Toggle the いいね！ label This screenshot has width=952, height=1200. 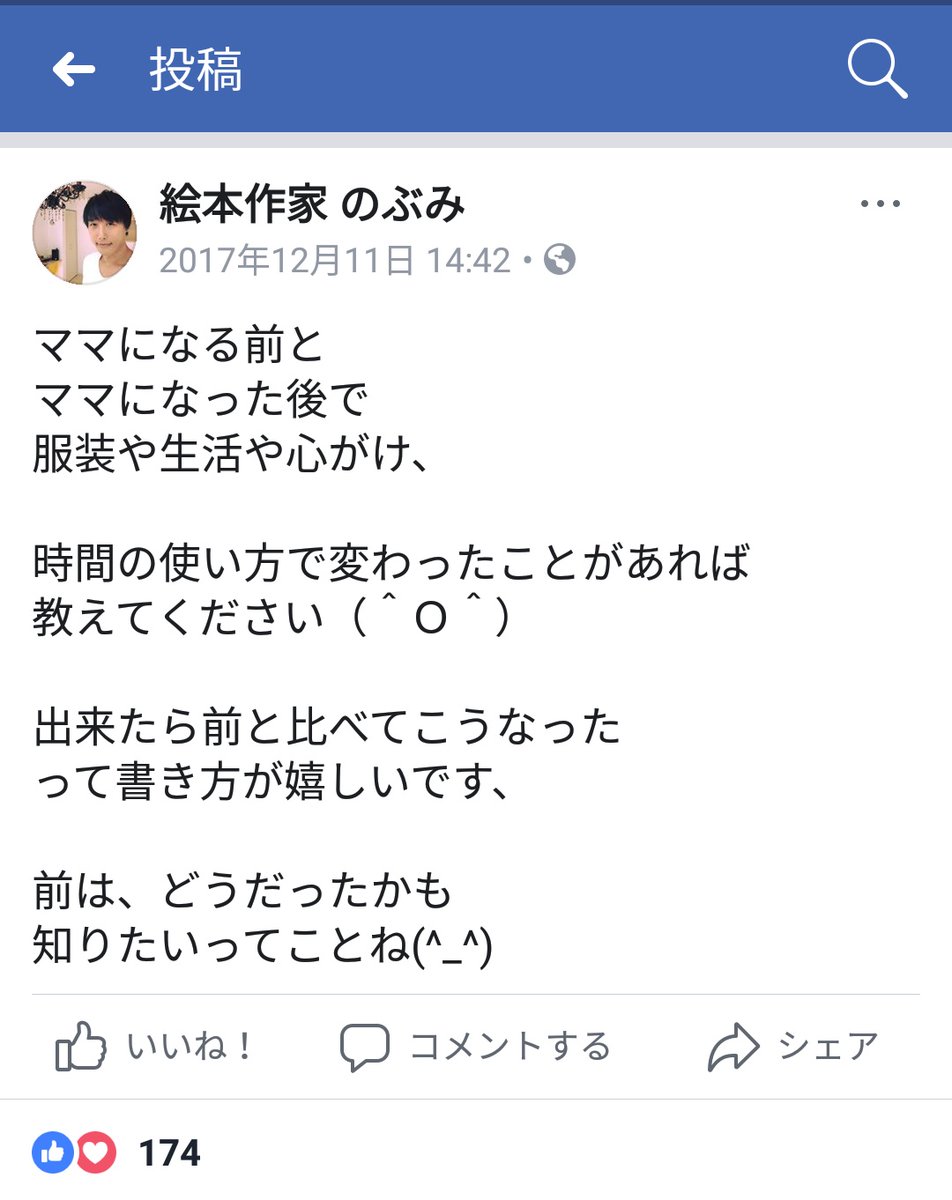click(191, 1047)
